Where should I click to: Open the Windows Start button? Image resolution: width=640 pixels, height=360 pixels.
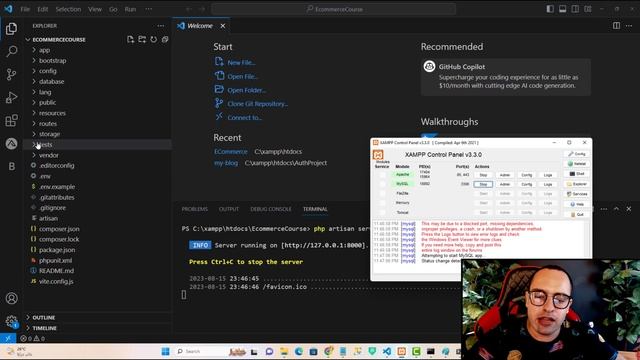(x=165, y=351)
